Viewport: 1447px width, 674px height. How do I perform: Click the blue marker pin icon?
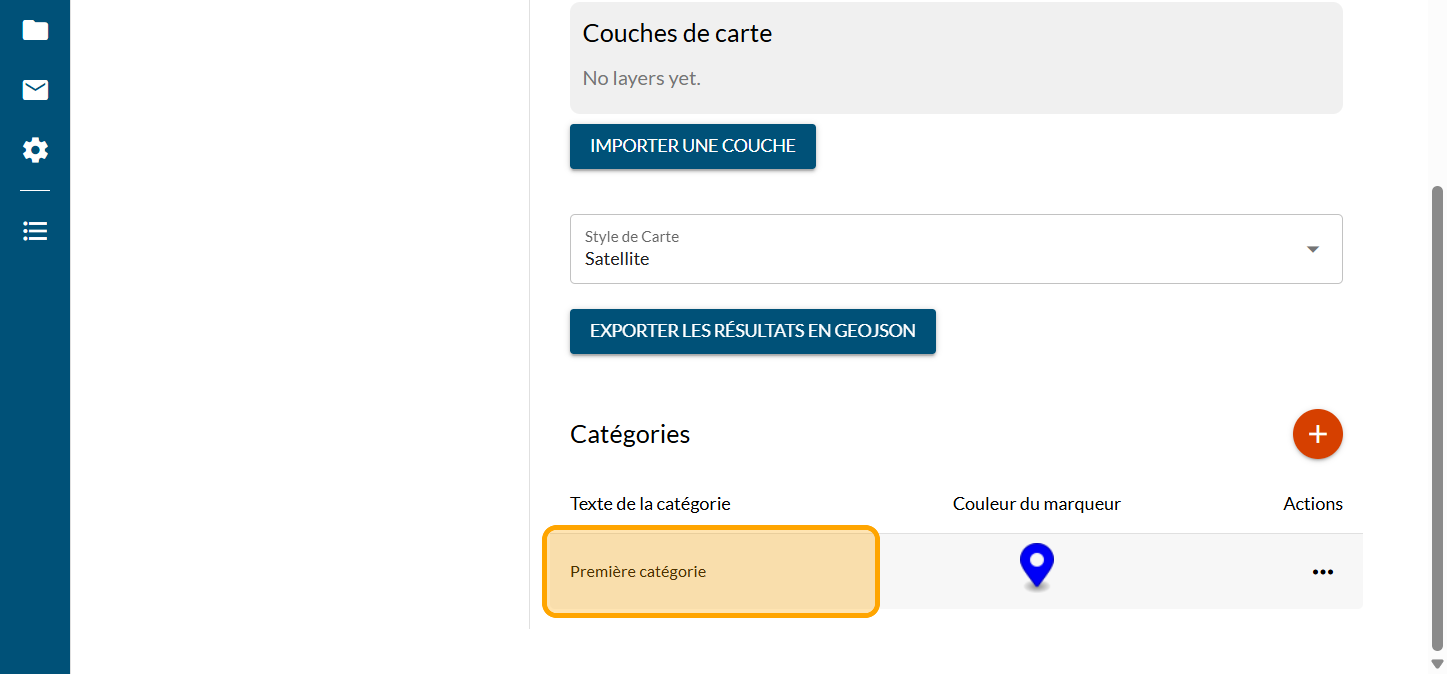[1037, 566]
